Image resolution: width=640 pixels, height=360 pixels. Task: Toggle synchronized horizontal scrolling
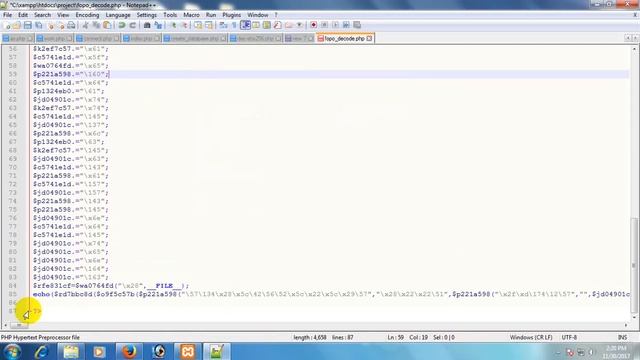[x=209, y=25]
